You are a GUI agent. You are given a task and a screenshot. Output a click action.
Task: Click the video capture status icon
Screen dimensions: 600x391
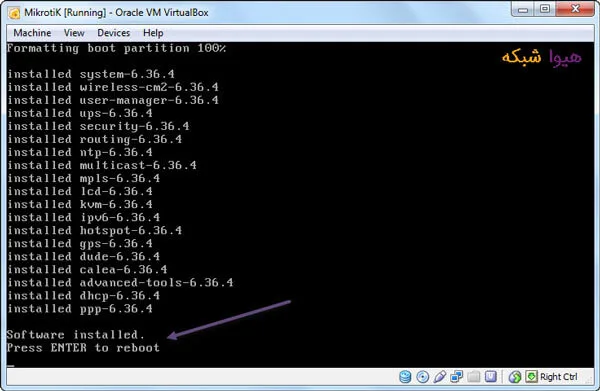coord(491,377)
